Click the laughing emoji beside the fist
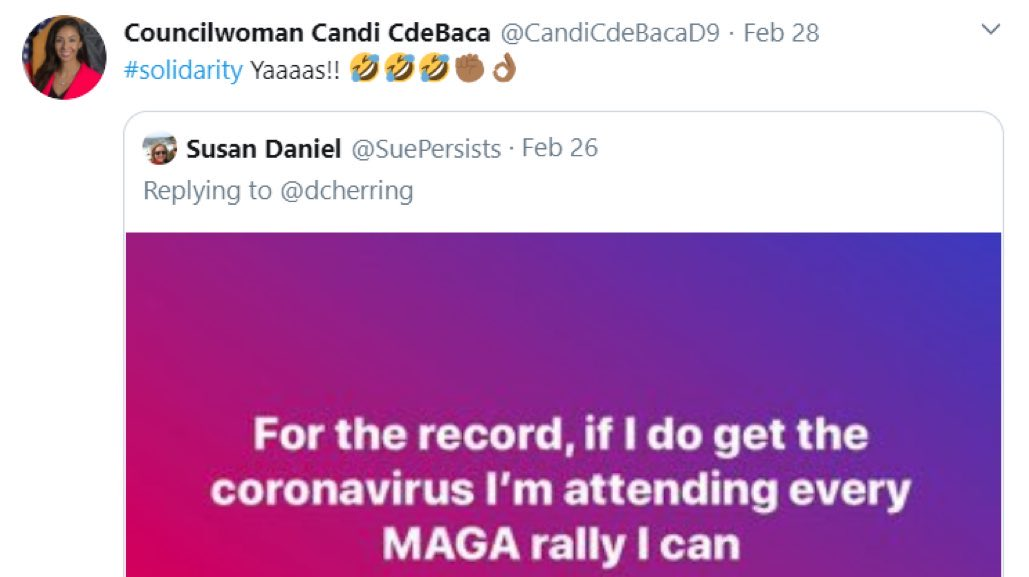The height and width of the screenshot is (577, 1029). [434, 68]
